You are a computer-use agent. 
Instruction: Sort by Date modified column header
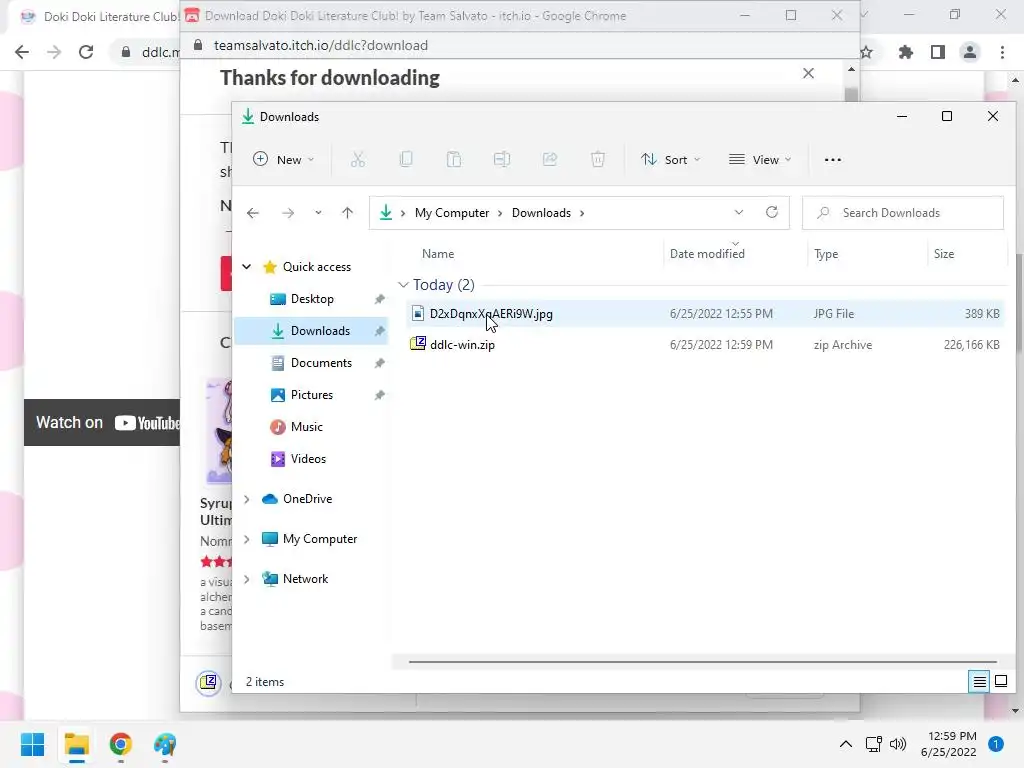coord(707,254)
